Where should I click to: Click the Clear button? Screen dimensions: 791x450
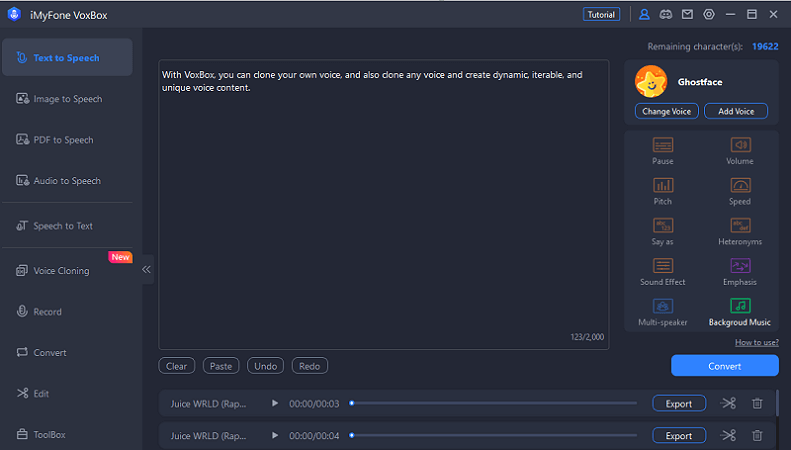[x=177, y=366]
